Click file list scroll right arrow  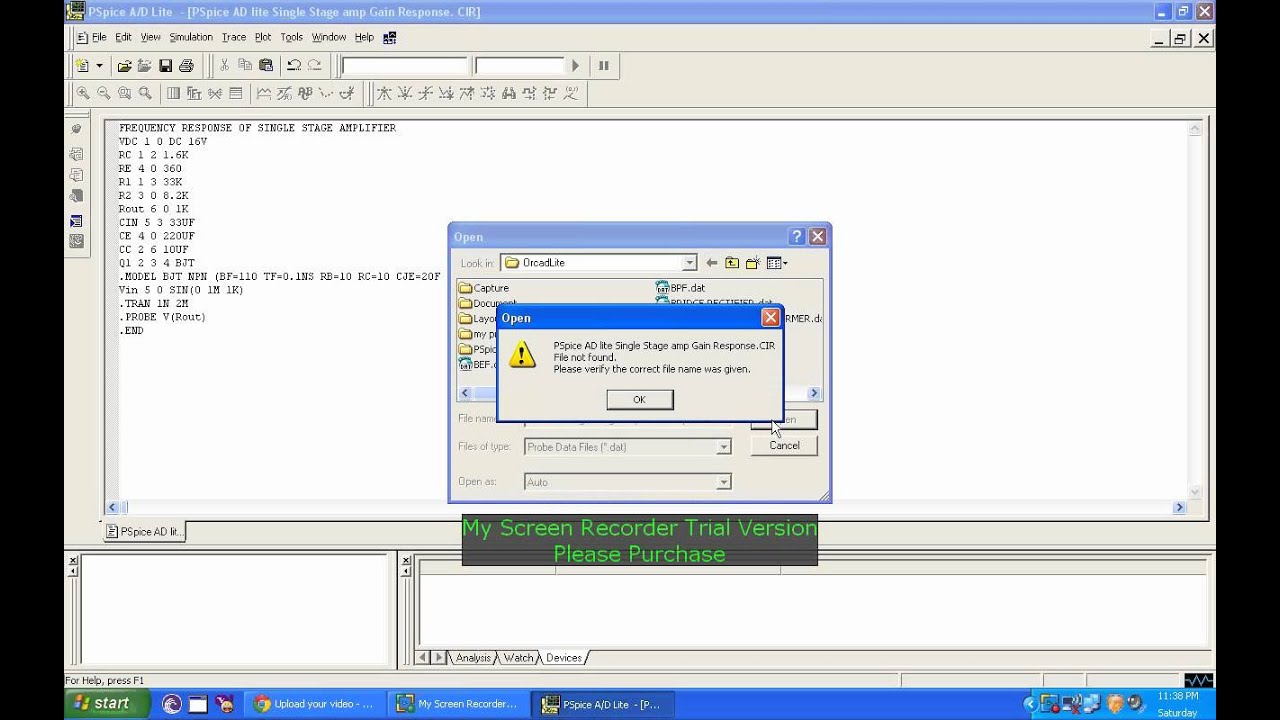tap(814, 394)
